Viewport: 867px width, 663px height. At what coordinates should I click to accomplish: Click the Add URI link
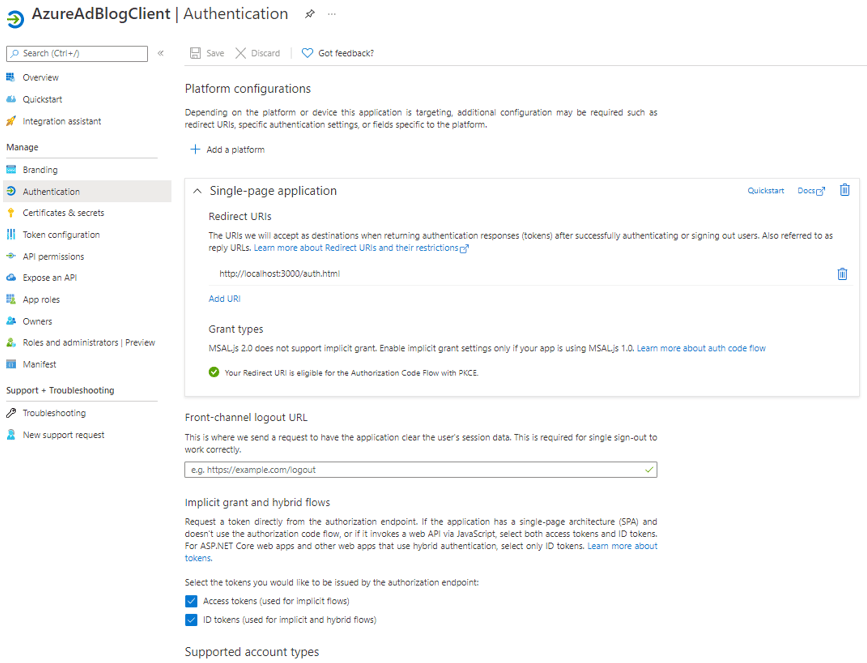click(224, 299)
